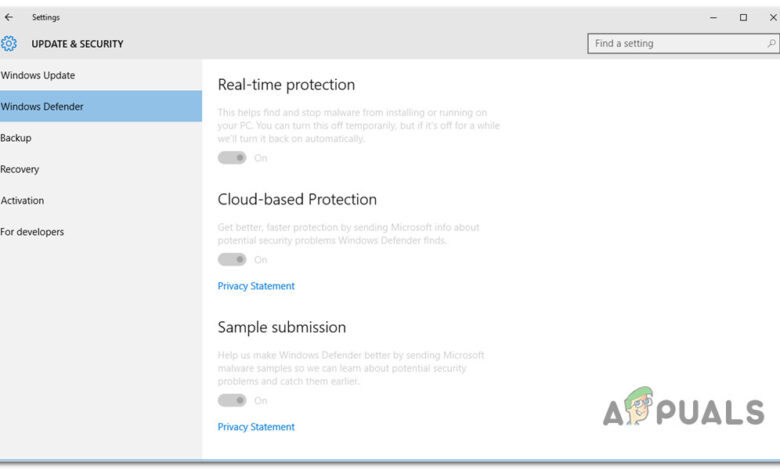The height and width of the screenshot is (470, 780).
Task: Click the back arrow in the title bar
Action: pyautogui.click(x=9, y=17)
